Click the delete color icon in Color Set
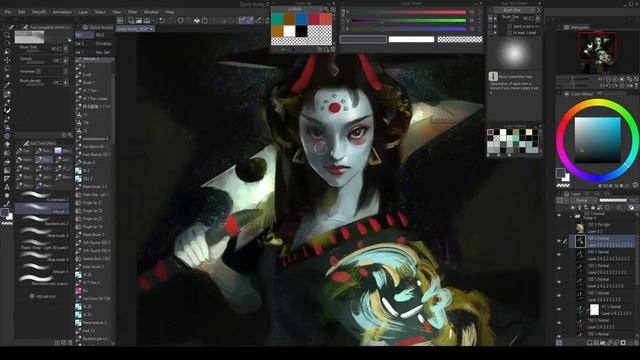 [333, 49]
